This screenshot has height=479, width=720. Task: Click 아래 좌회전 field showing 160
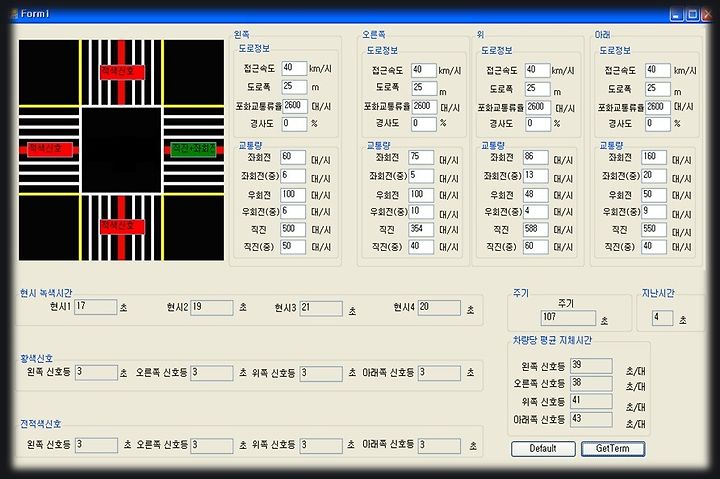point(654,157)
